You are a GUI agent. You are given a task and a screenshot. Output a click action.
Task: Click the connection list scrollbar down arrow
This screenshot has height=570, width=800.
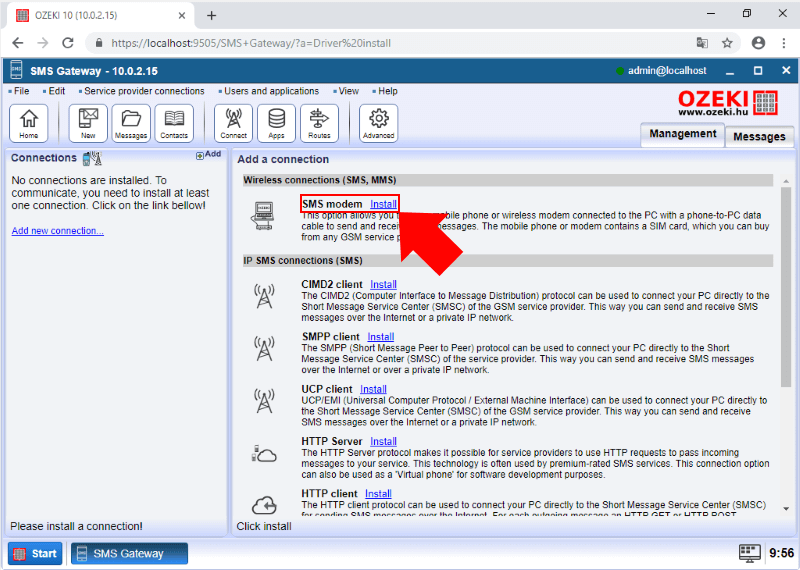[x=786, y=509]
